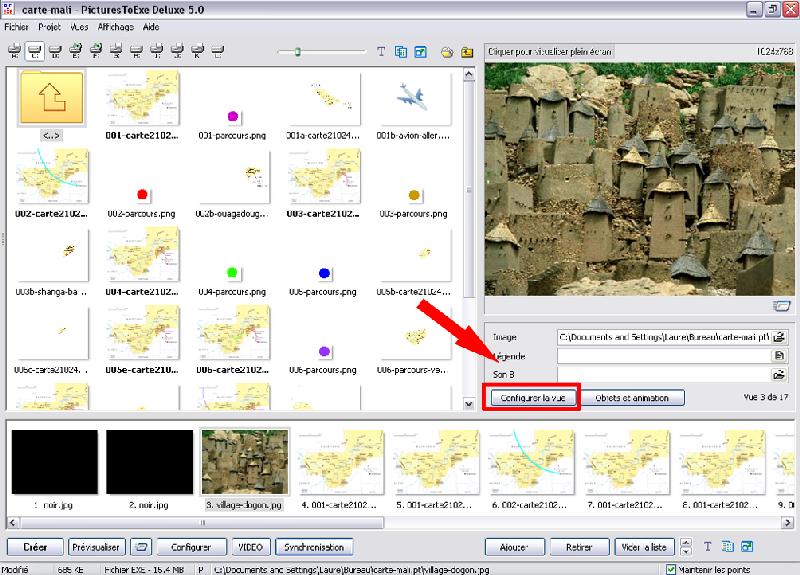Image resolution: width=800 pixels, height=575 pixels.
Task: Click window view icon in bottom right toolbar
Action: (x=747, y=546)
